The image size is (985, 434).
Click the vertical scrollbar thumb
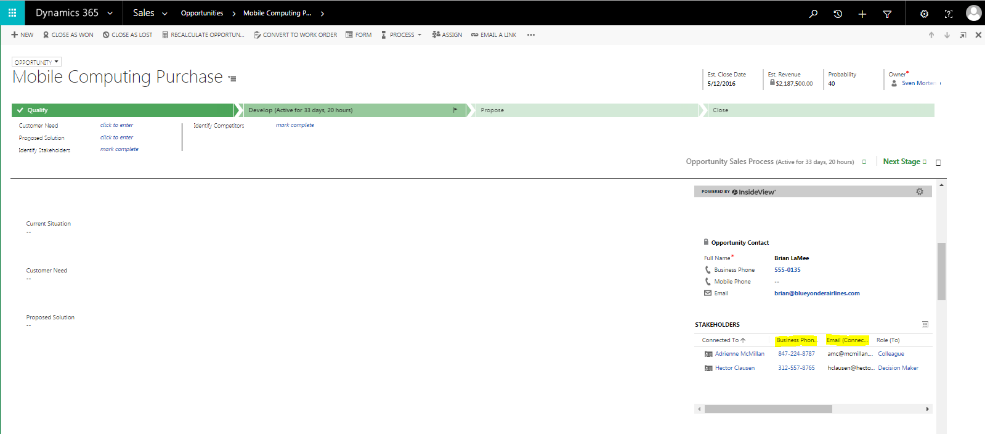940,271
